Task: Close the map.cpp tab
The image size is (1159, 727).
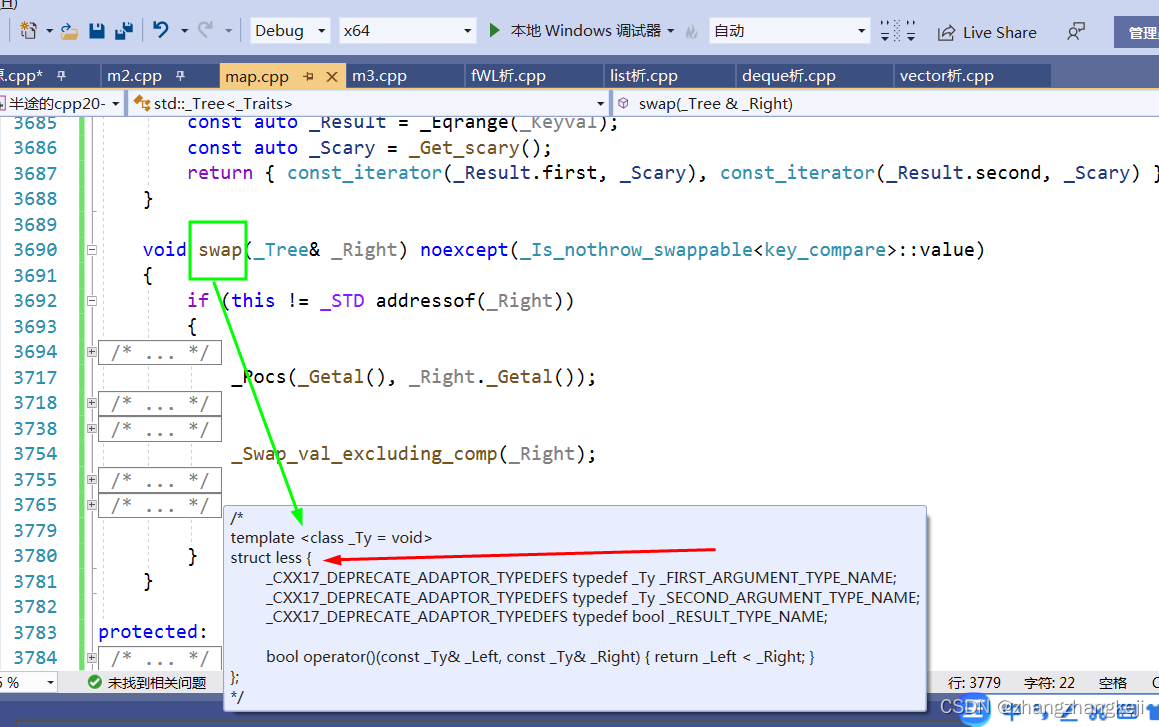Action: [332, 77]
